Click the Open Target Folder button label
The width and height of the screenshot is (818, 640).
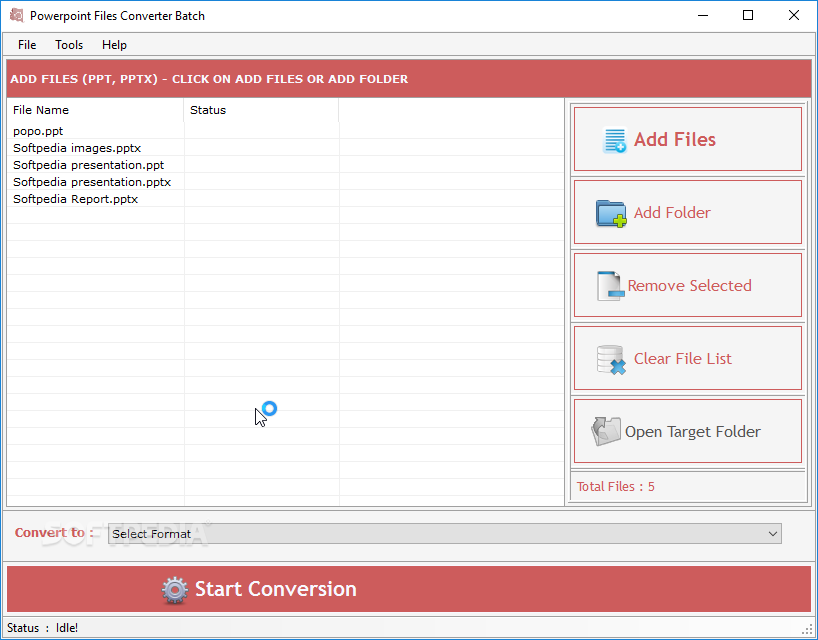[x=692, y=432]
